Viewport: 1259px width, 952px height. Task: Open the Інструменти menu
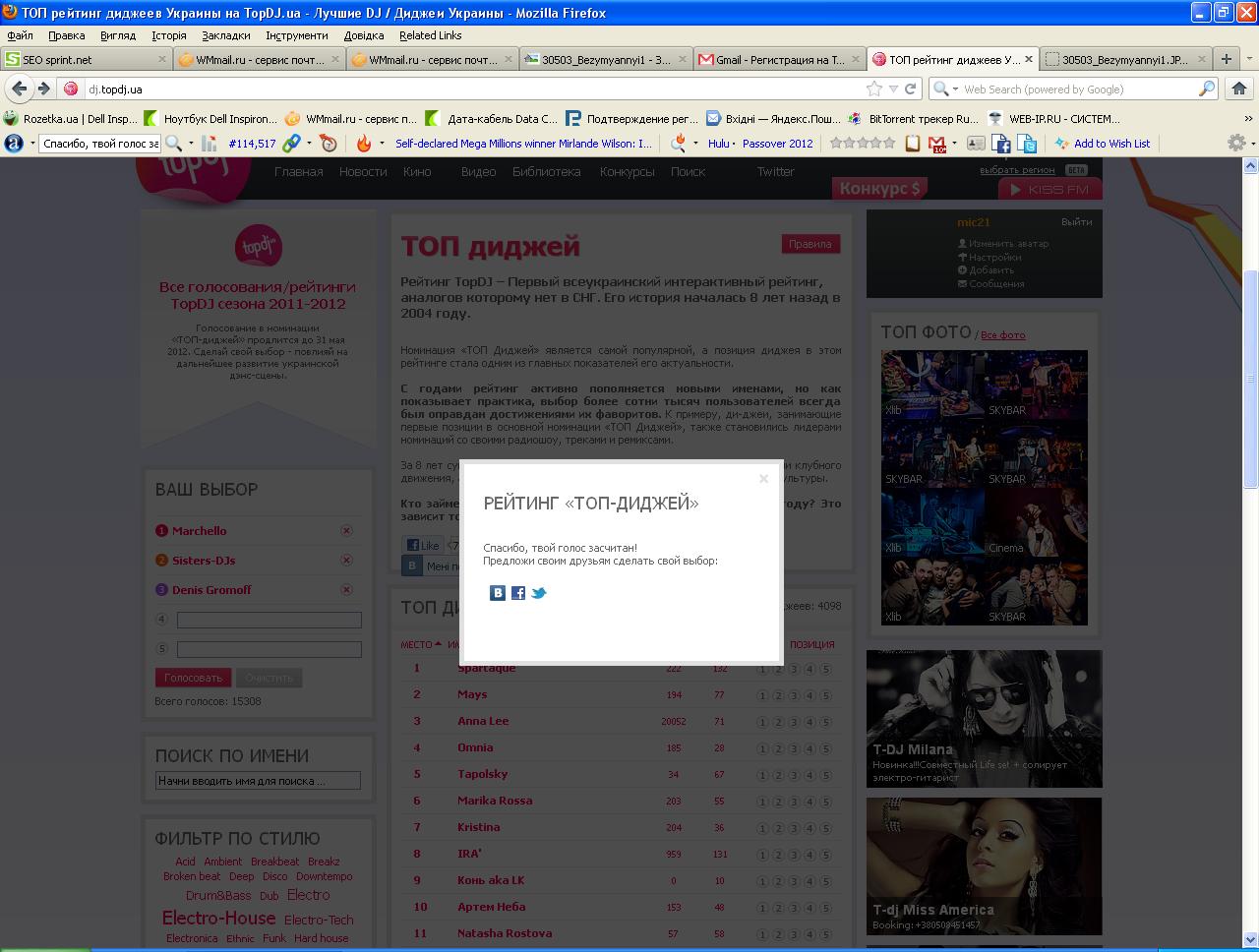point(297,35)
